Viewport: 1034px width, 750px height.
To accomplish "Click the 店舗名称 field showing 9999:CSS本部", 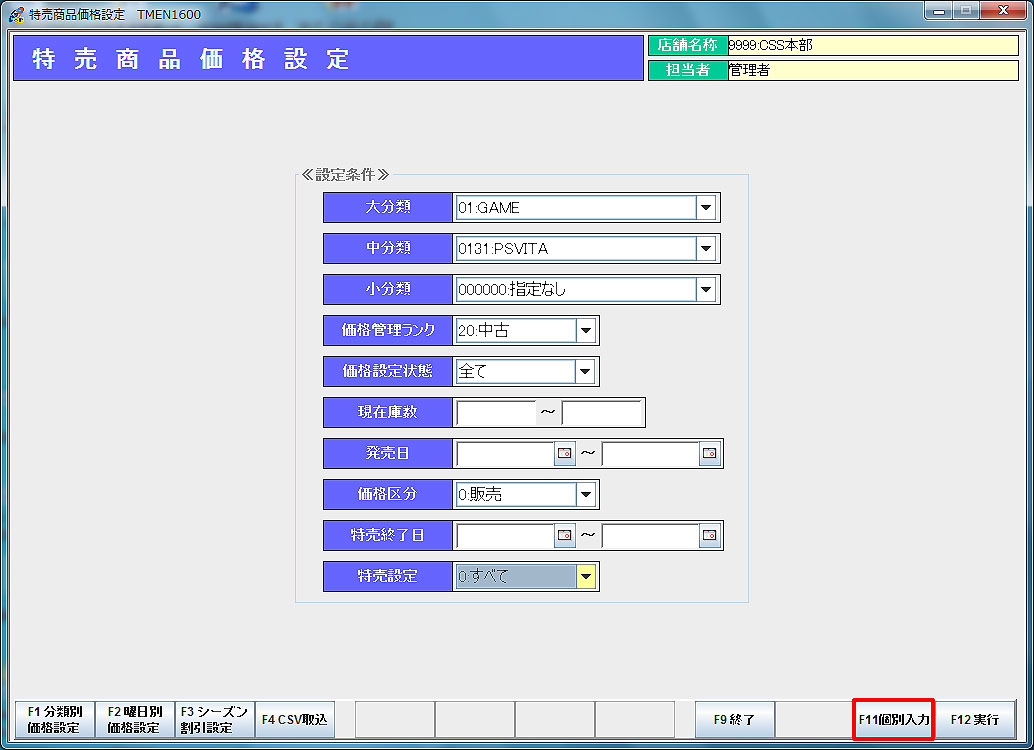I will [x=872, y=46].
